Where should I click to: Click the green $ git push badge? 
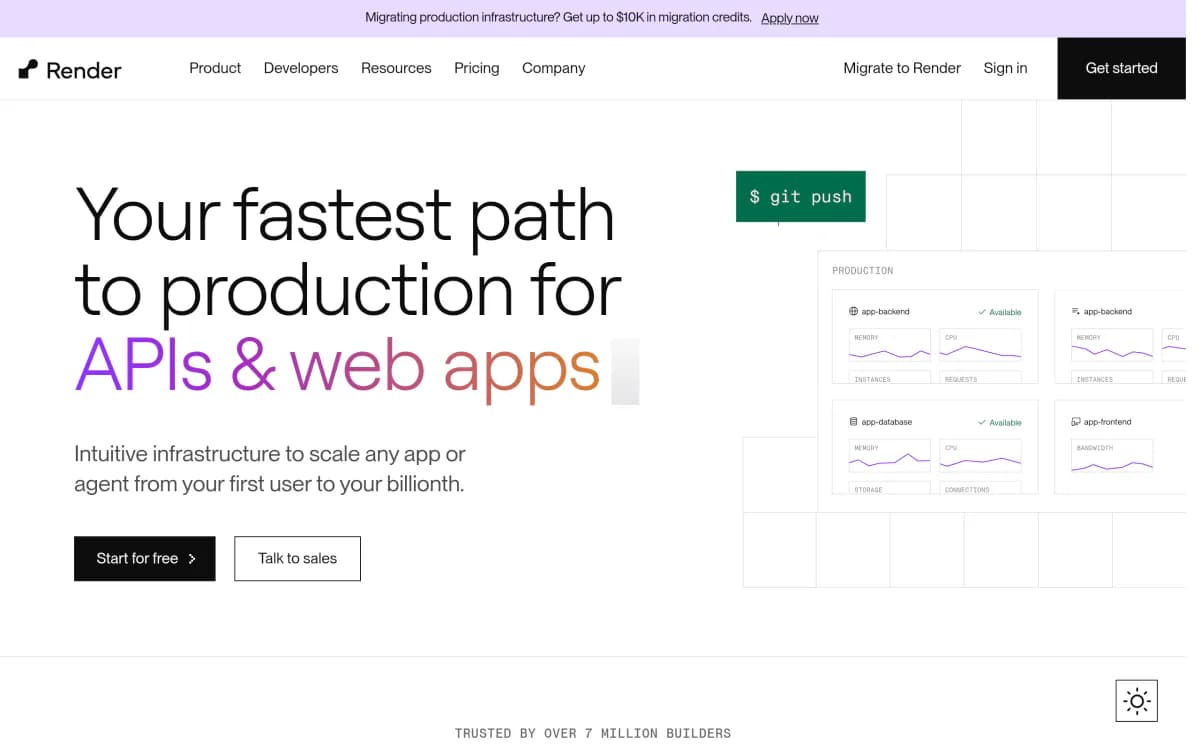801,196
